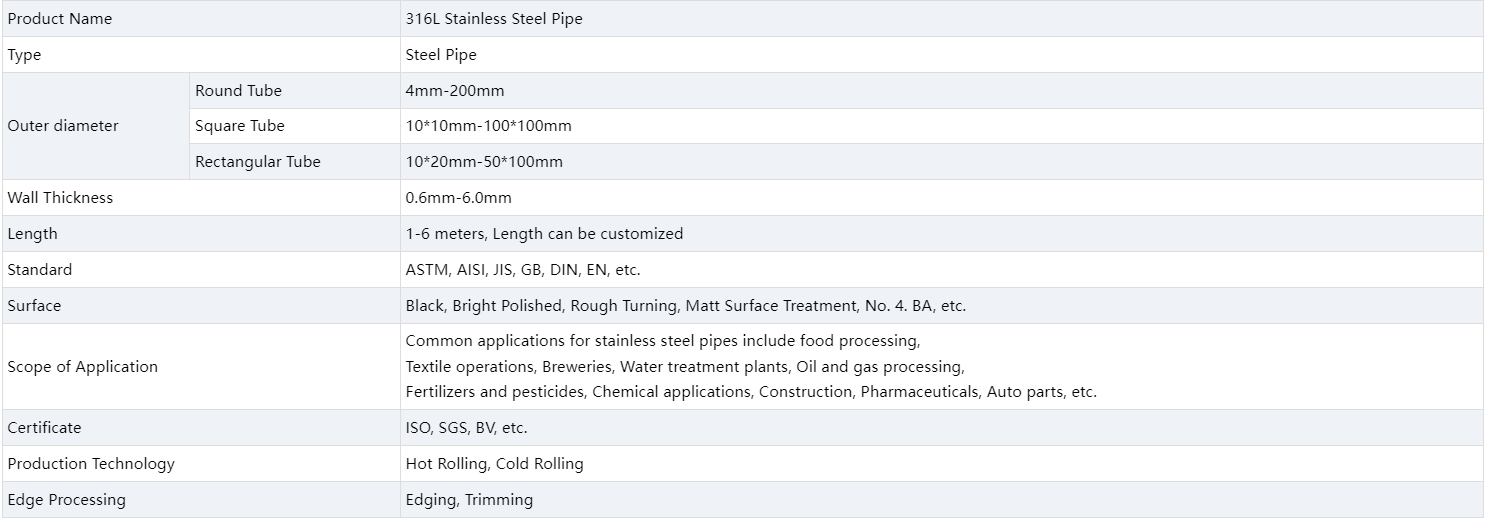Select the Steel Pipe value cell
This screenshot has height=521, width=1487.
tap(441, 55)
